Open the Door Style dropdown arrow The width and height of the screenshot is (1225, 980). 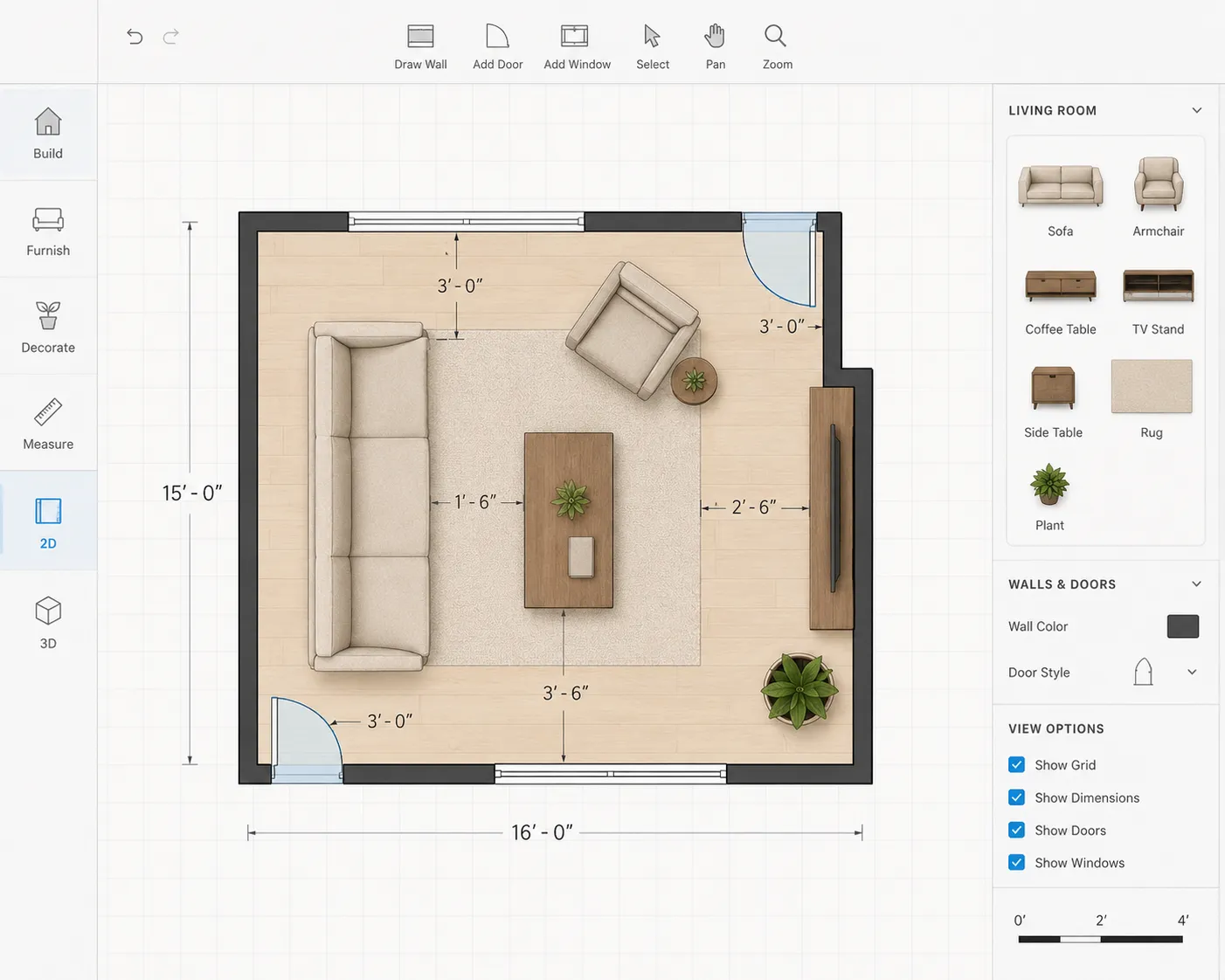[1192, 672]
